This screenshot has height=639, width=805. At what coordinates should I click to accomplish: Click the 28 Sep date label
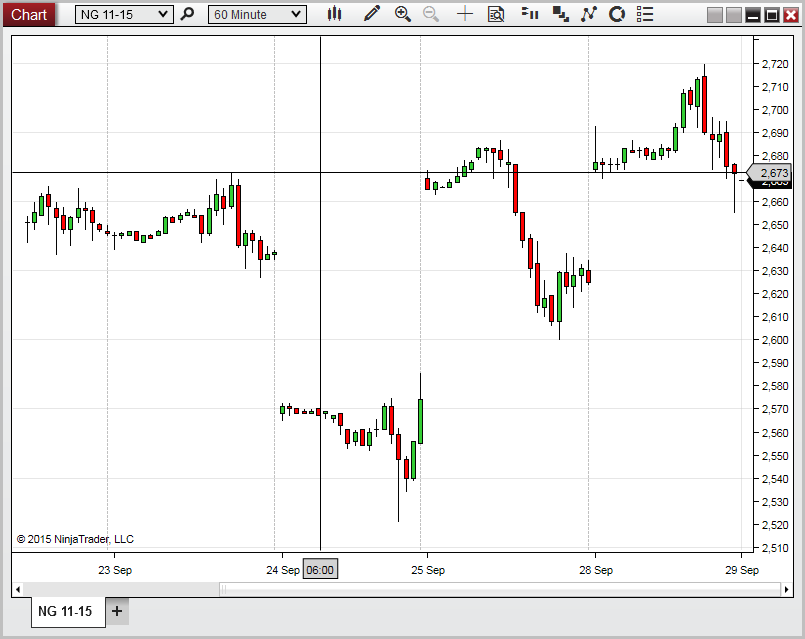click(596, 570)
